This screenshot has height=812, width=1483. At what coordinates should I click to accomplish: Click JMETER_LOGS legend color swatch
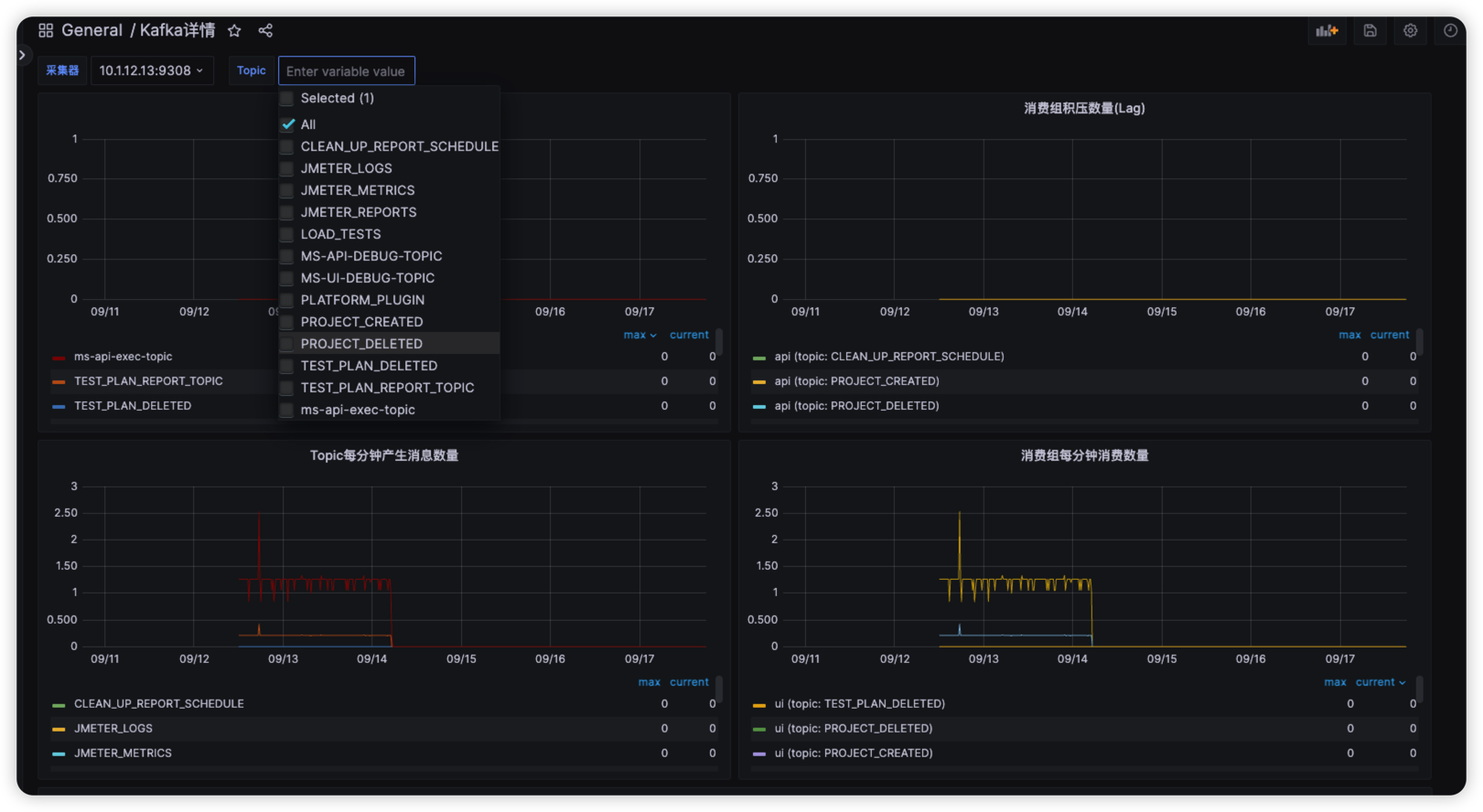coord(59,730)
